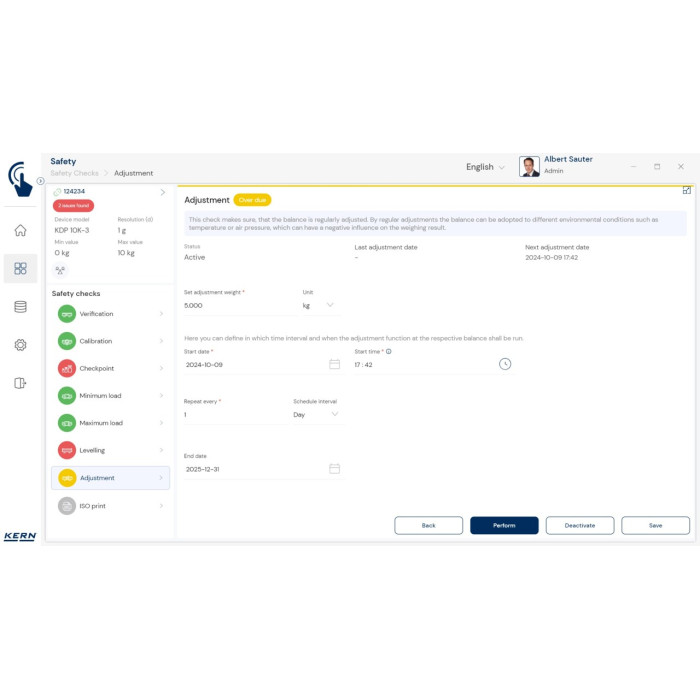Image resolution: width=700 pixels, height=700 pixels.
Task: Select Minimum load safety check
Action: tap(110, 396)
